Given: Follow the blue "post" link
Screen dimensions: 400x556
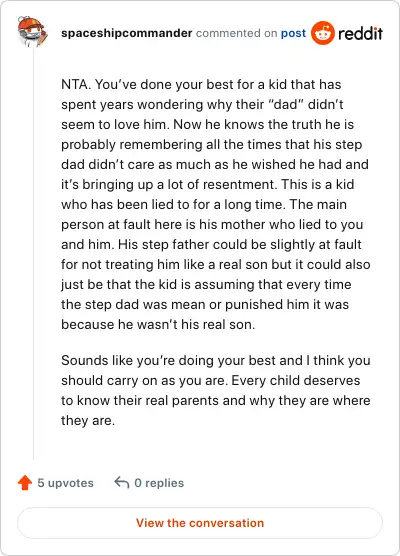Looking at the screenshot, I should pyautogui.click(x=293, y=33).
